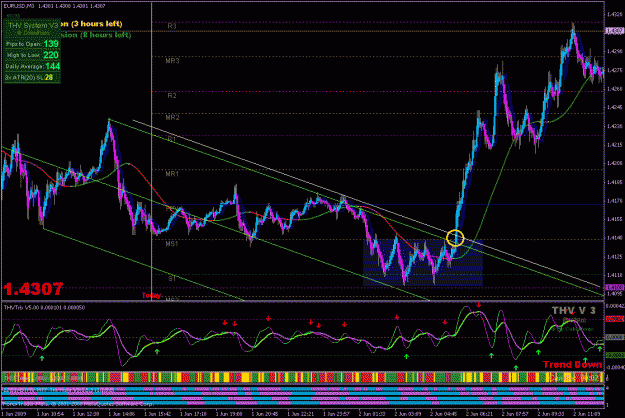This screenshot has height=418, width=625.
Task: Click the large red 1.4307 price display
Action: 33,289
